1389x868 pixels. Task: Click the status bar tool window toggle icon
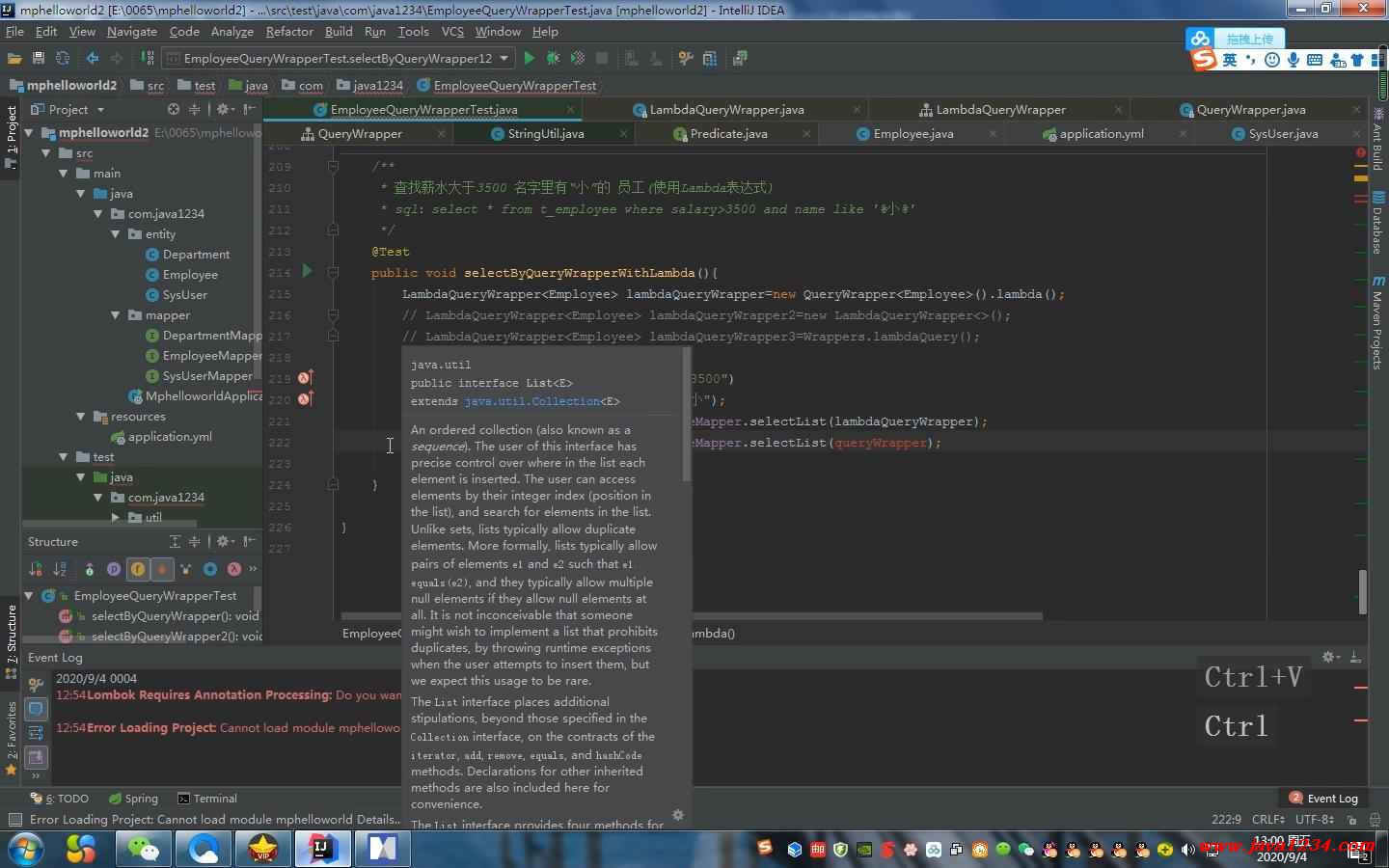click(x=14, y=820)
